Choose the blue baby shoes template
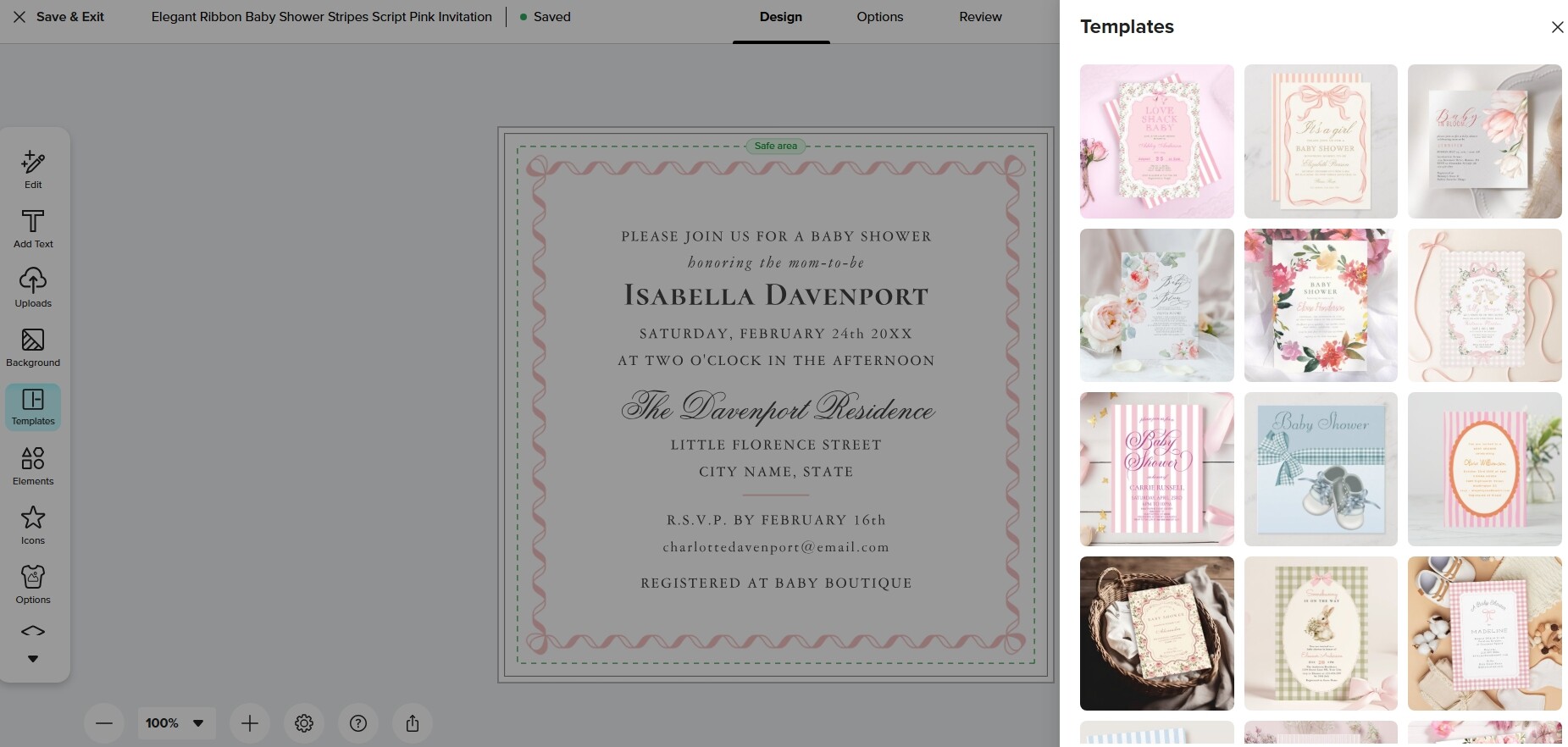Screen dimensions: 1568x747 click(1321, 469)
